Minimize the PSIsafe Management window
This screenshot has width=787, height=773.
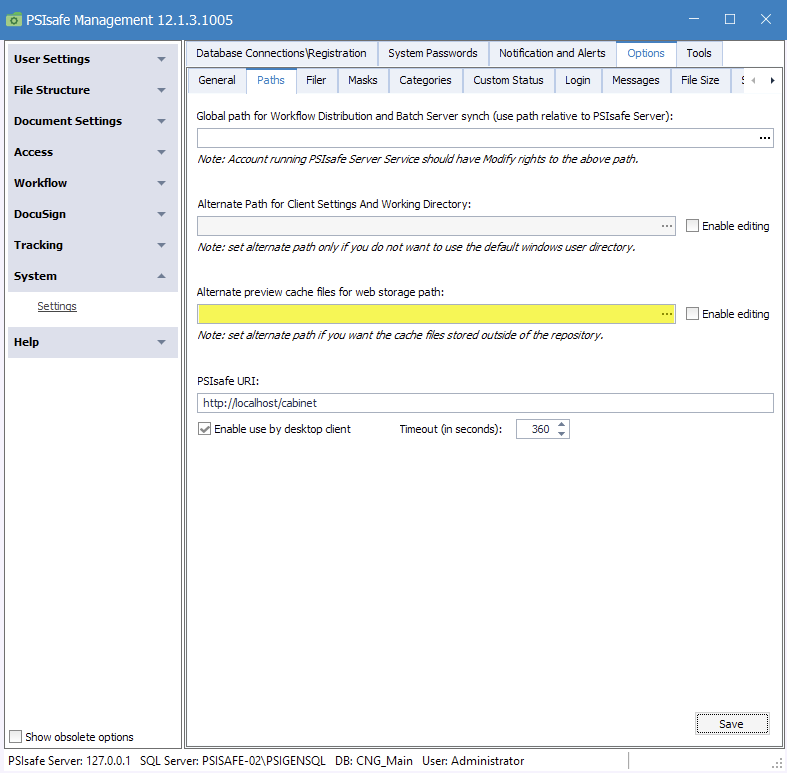coord(694,20)
